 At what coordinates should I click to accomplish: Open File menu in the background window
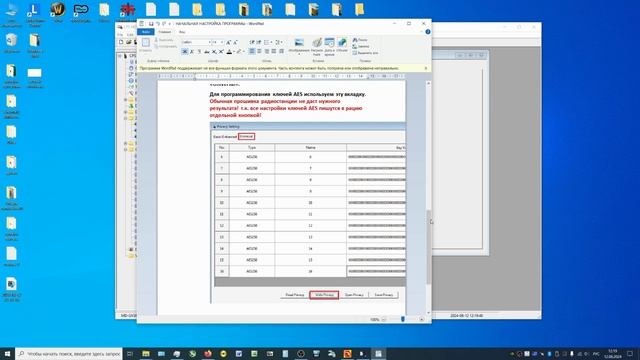120,35
